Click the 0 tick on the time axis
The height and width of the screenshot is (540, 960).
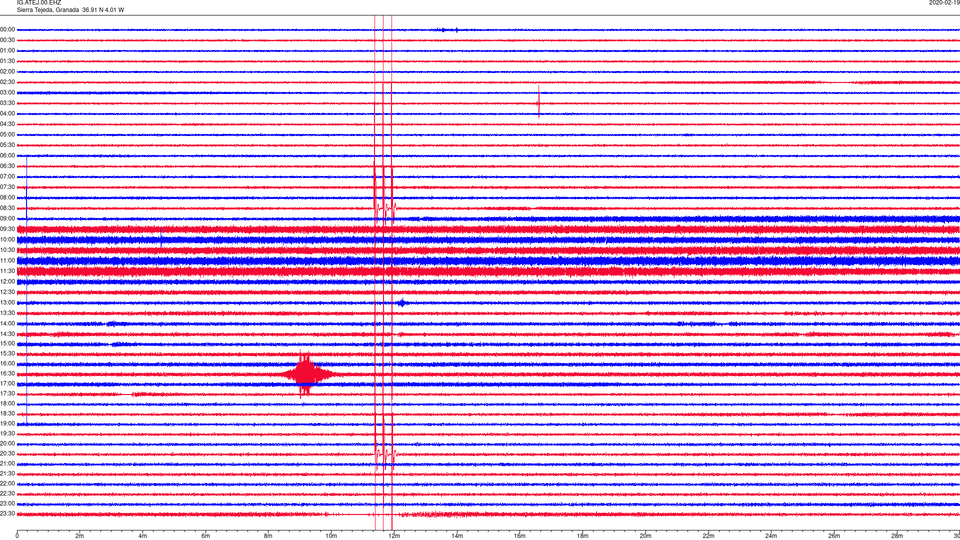(x=17, y=536)
